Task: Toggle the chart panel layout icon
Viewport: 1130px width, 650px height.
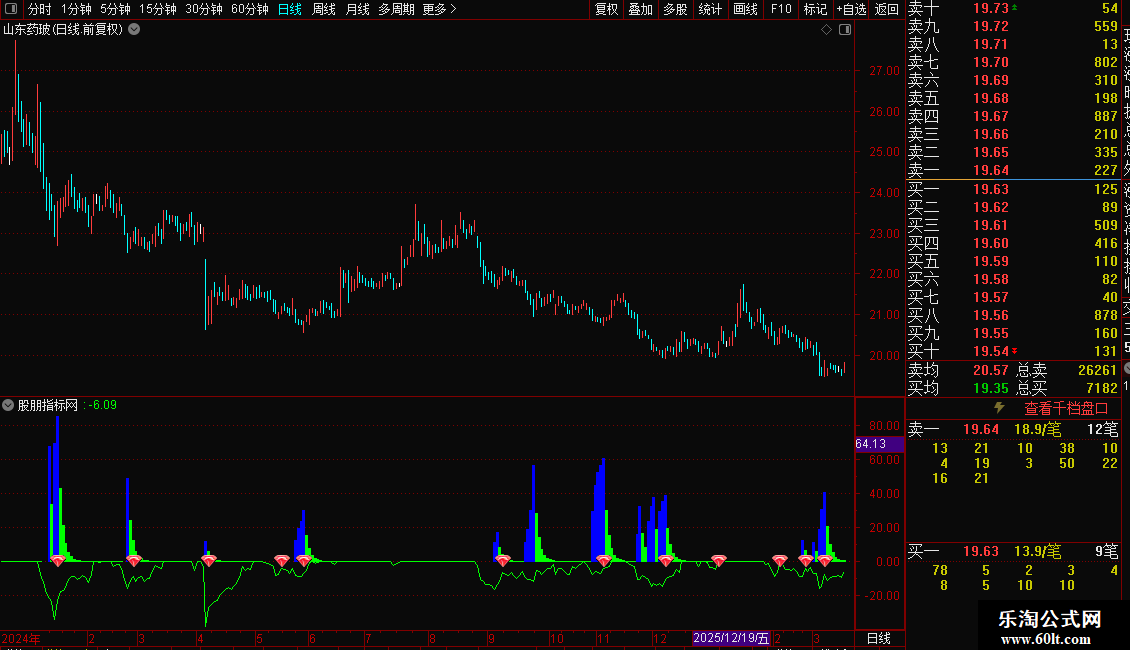Action: 845,30
